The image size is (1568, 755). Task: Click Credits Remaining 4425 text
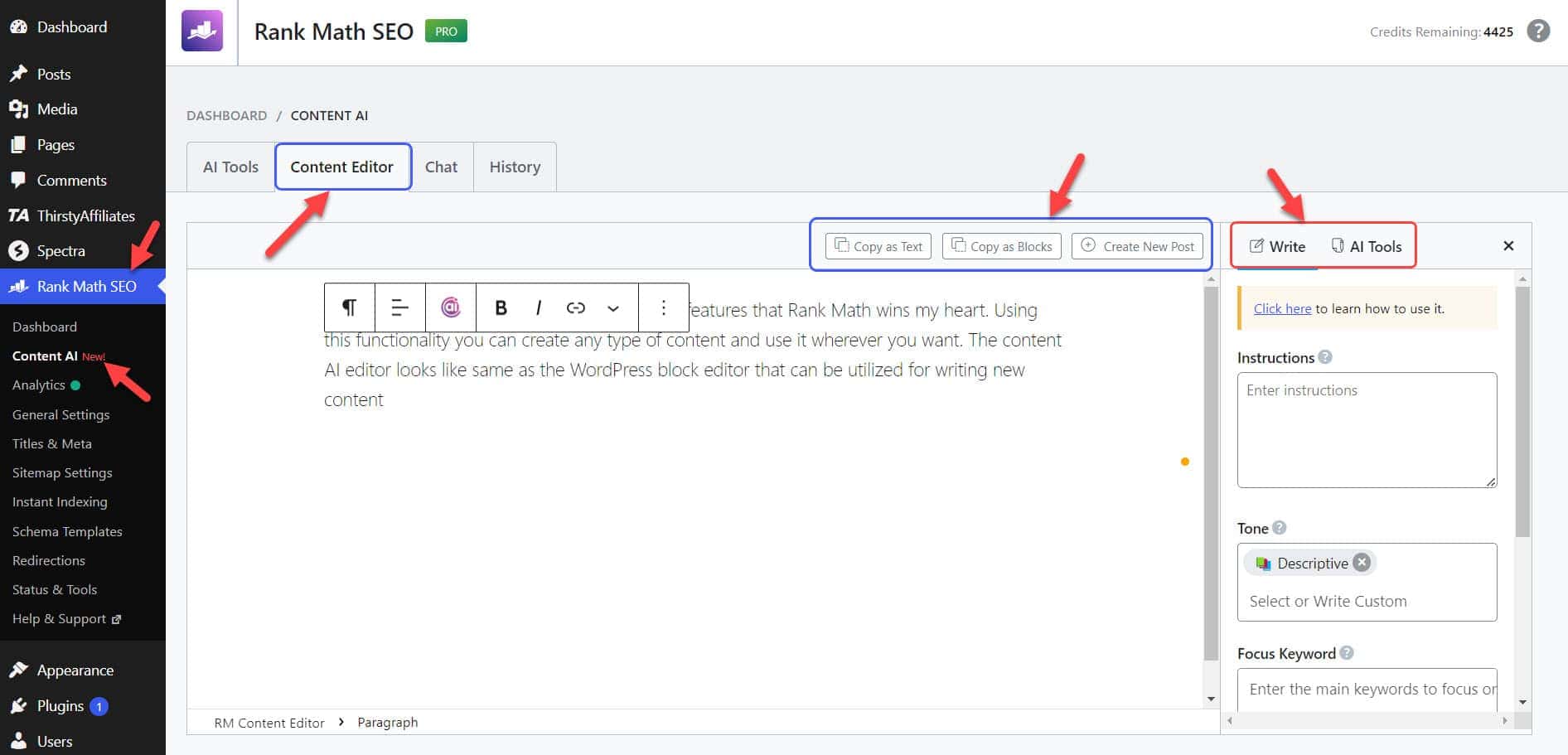tap(1441, 31)
